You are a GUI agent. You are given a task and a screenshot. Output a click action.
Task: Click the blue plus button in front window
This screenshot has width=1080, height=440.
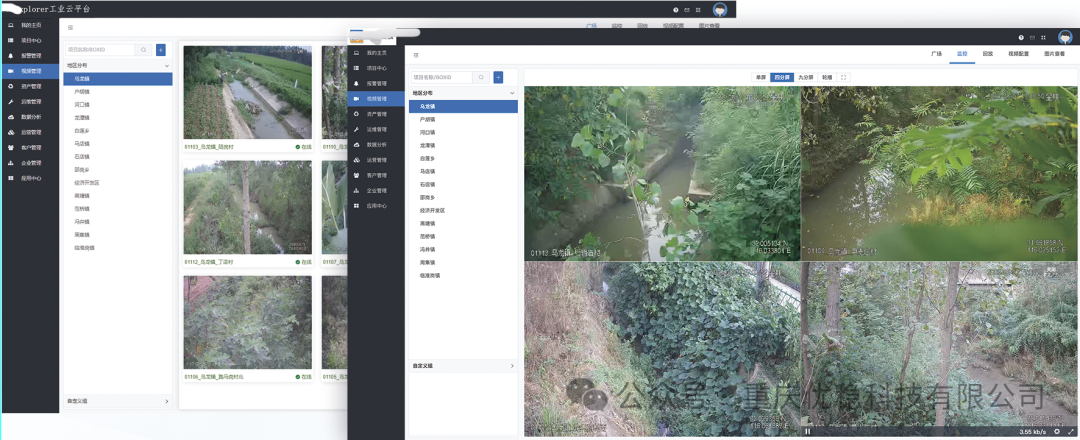tap(498, 77)
